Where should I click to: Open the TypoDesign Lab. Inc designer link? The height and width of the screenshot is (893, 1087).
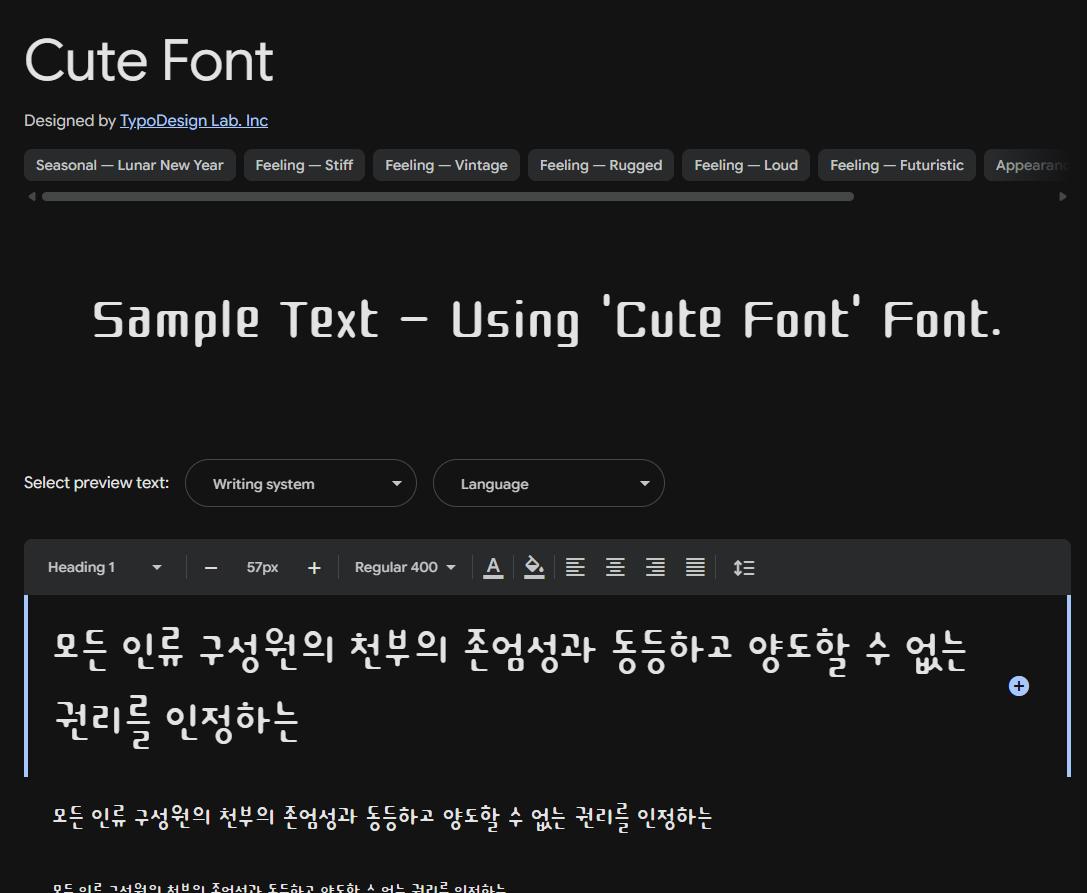(x=194, y=121)
